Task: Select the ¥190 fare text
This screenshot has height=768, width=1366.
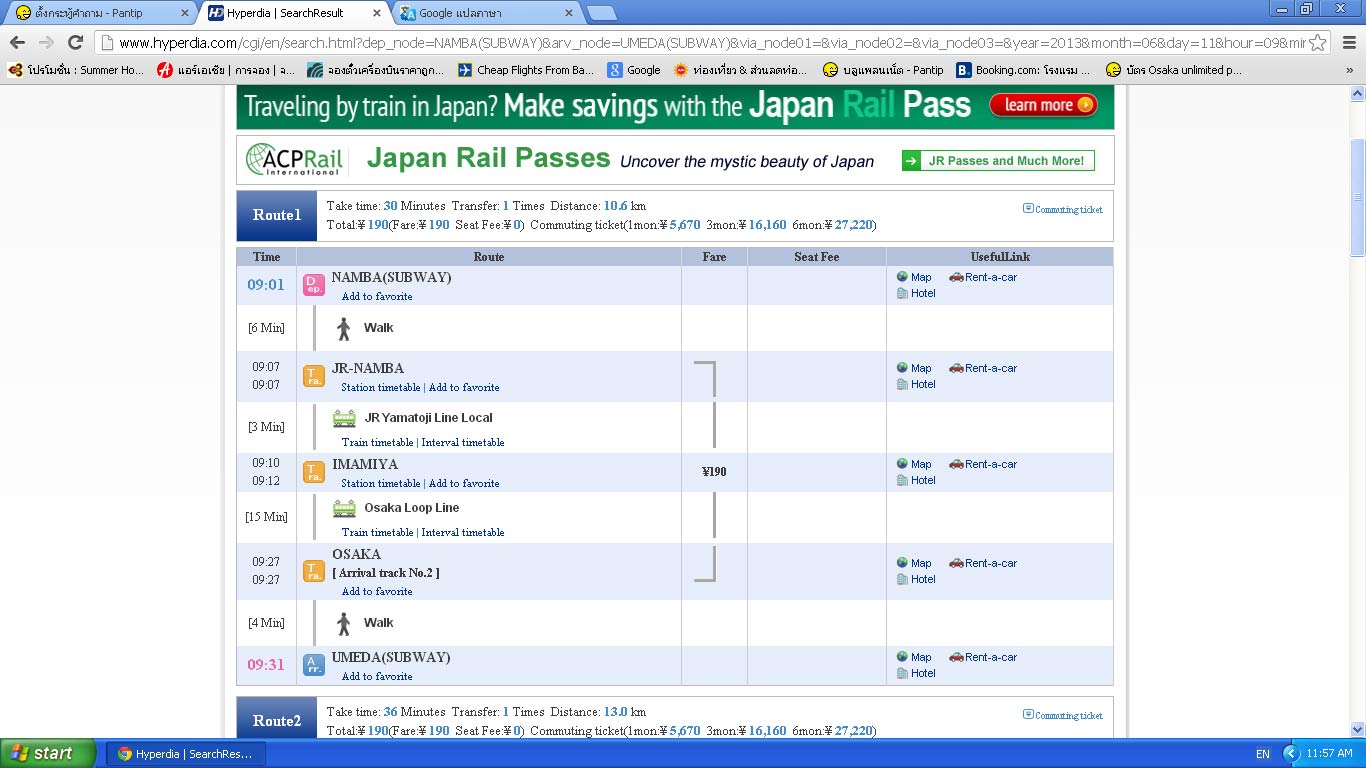Action: coord(714,472)
